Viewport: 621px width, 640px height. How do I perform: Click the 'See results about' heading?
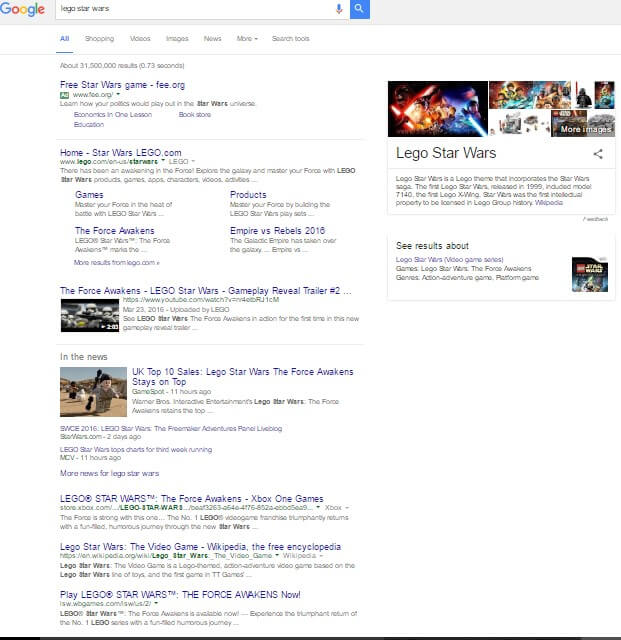(432, 246)
